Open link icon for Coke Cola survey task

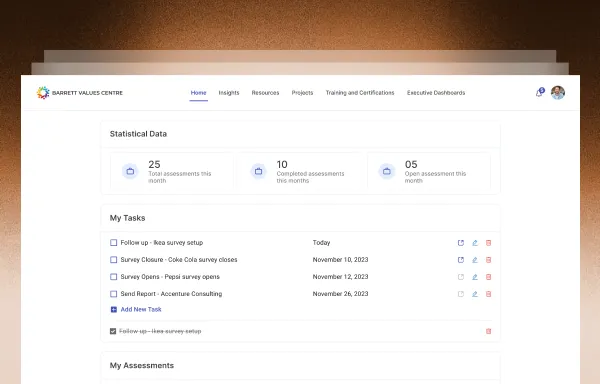tap(461, 260)
